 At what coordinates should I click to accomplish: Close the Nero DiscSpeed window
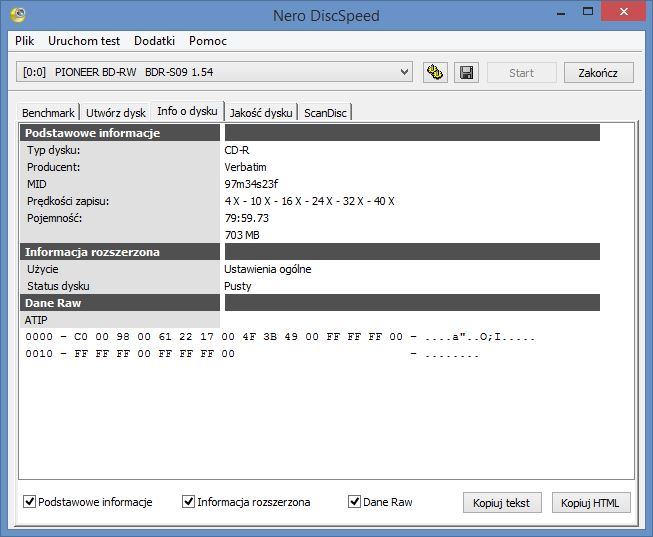coord(623,11)
